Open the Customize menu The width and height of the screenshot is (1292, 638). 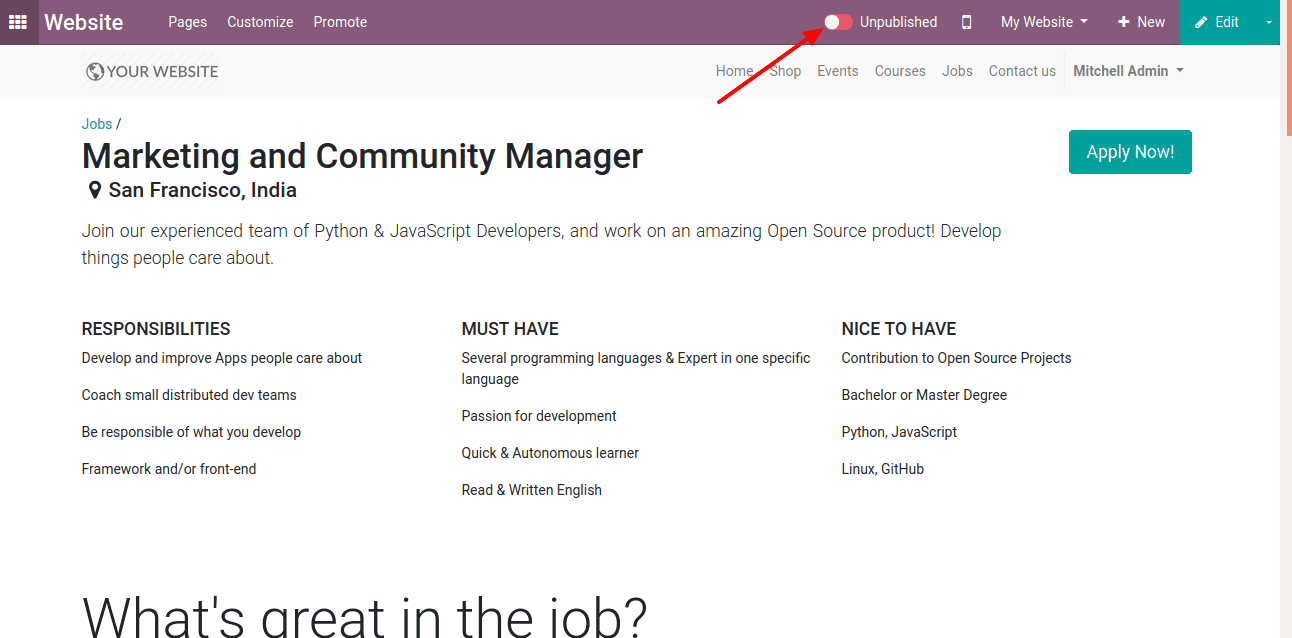pos(260,22)
